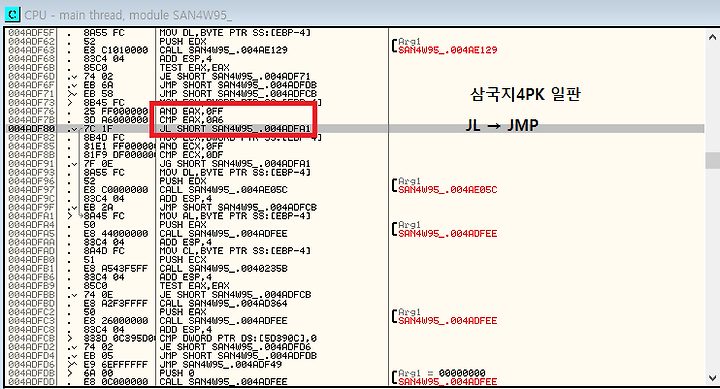720x389 pixels.
Task: Click hex bytes E8 A543F5FF
Action: [116, 268]
